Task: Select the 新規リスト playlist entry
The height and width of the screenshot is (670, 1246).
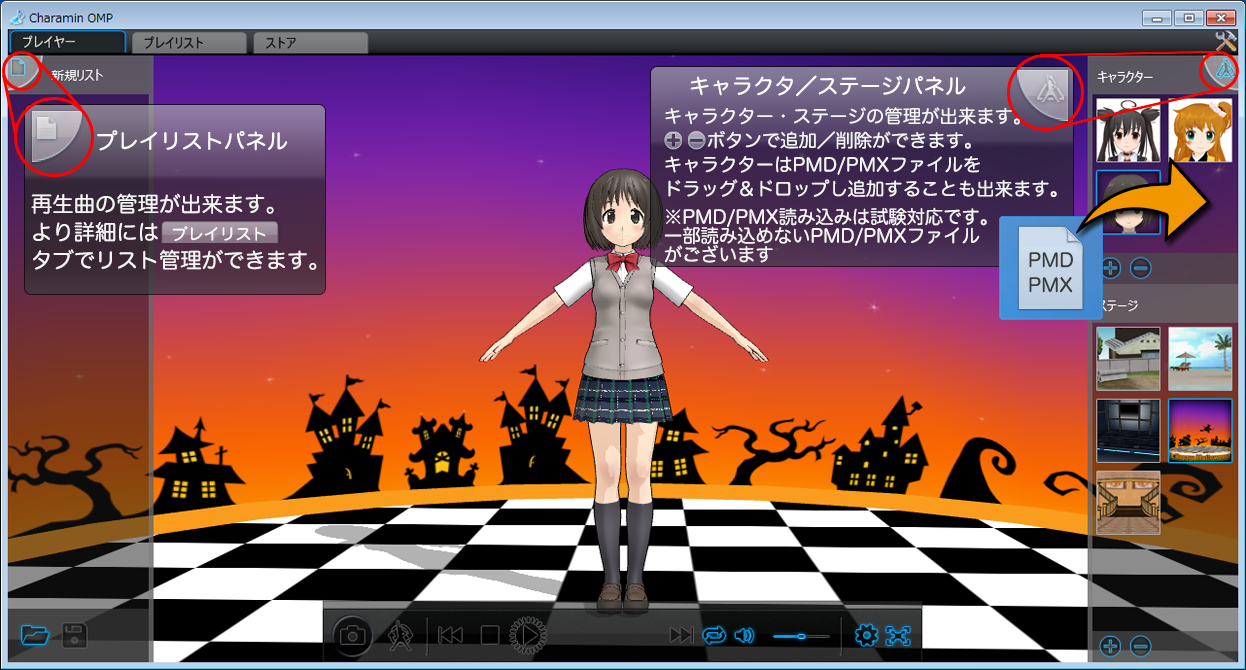Action: (x=77, y=75)
